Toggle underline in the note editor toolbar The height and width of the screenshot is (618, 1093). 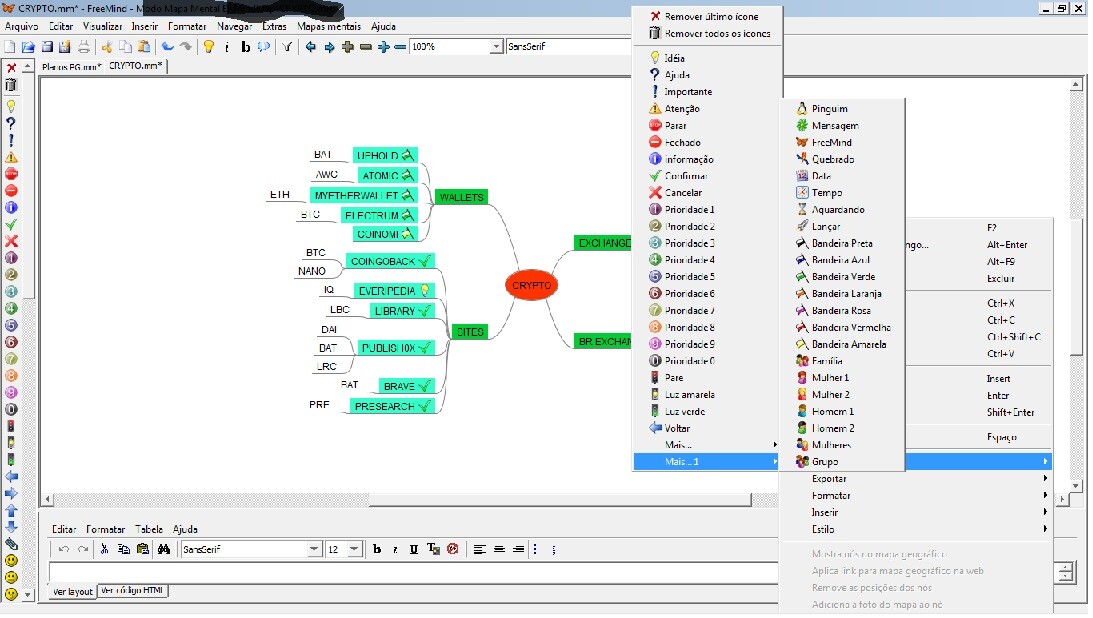413,549
